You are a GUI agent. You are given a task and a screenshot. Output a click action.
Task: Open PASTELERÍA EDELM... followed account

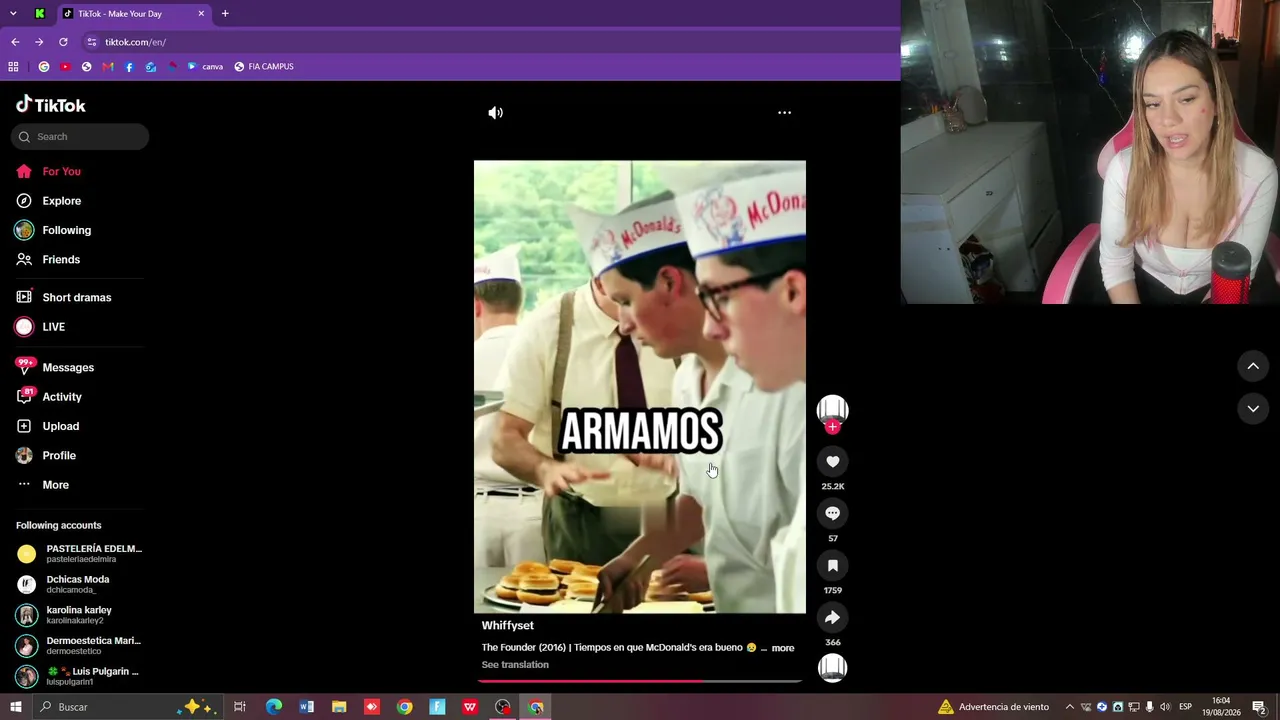79,554
